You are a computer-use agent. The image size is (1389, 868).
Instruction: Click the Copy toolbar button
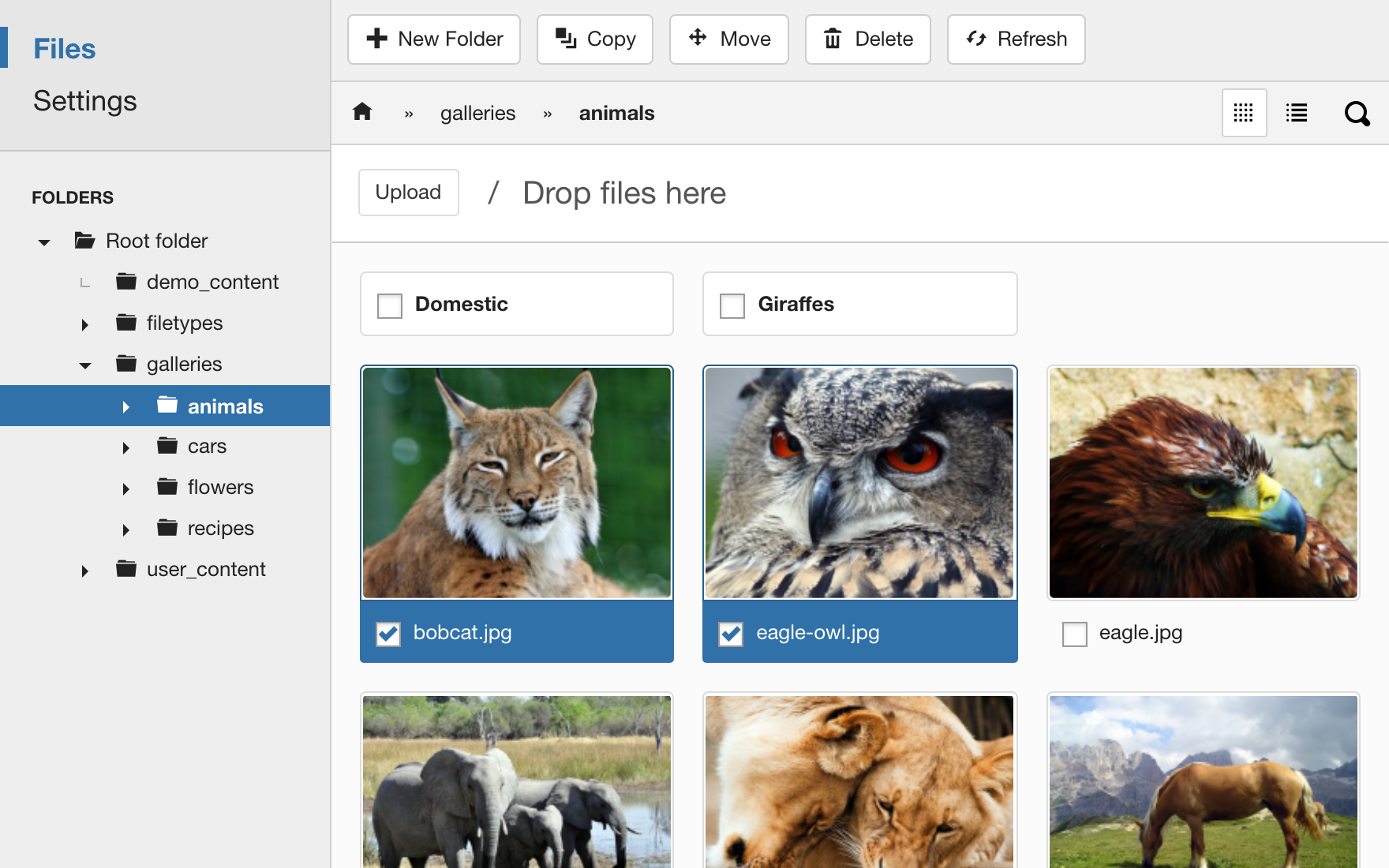click(x=594, y=39)
